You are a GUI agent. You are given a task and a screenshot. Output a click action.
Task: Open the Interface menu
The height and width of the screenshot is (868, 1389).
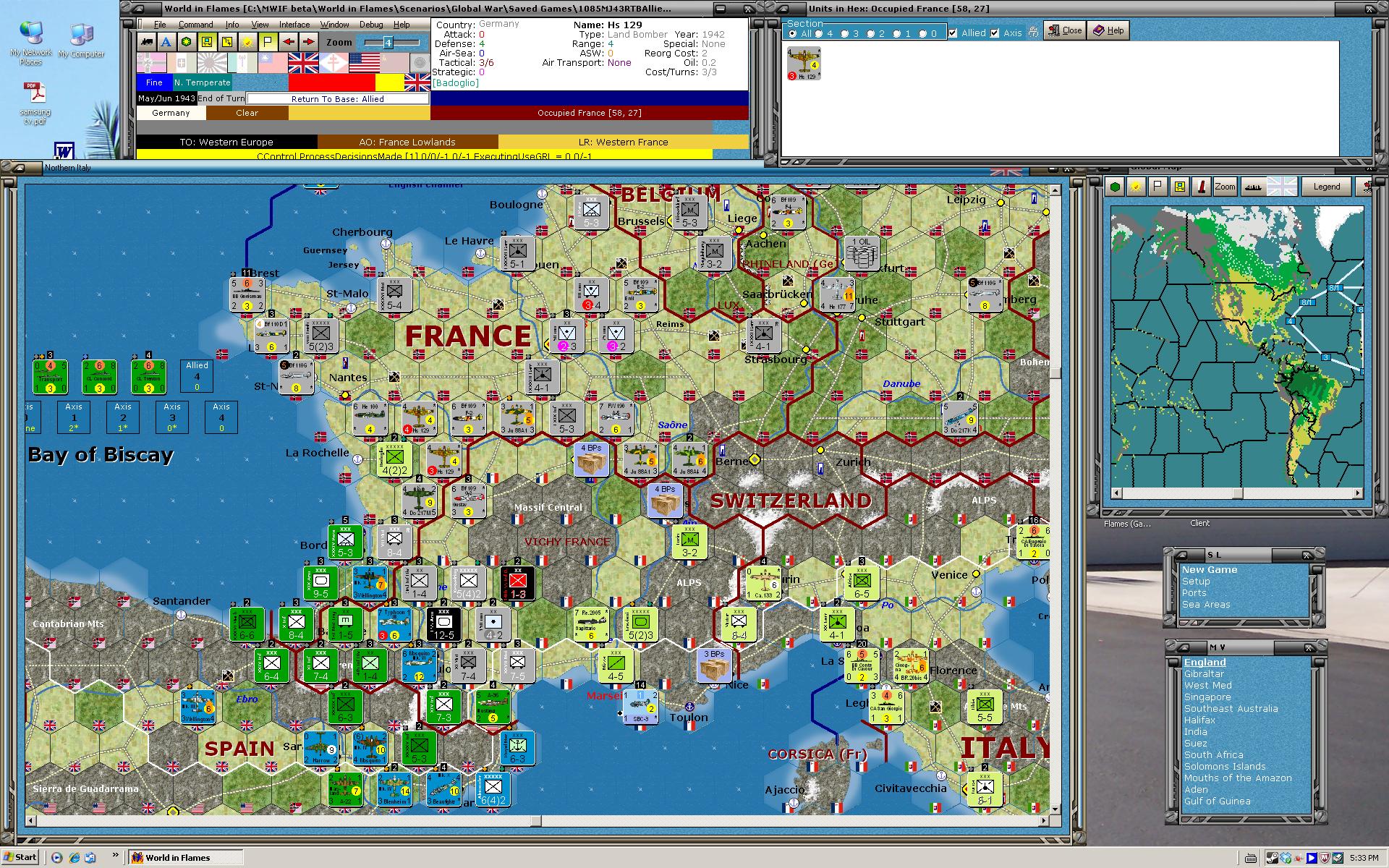(294, 25)
